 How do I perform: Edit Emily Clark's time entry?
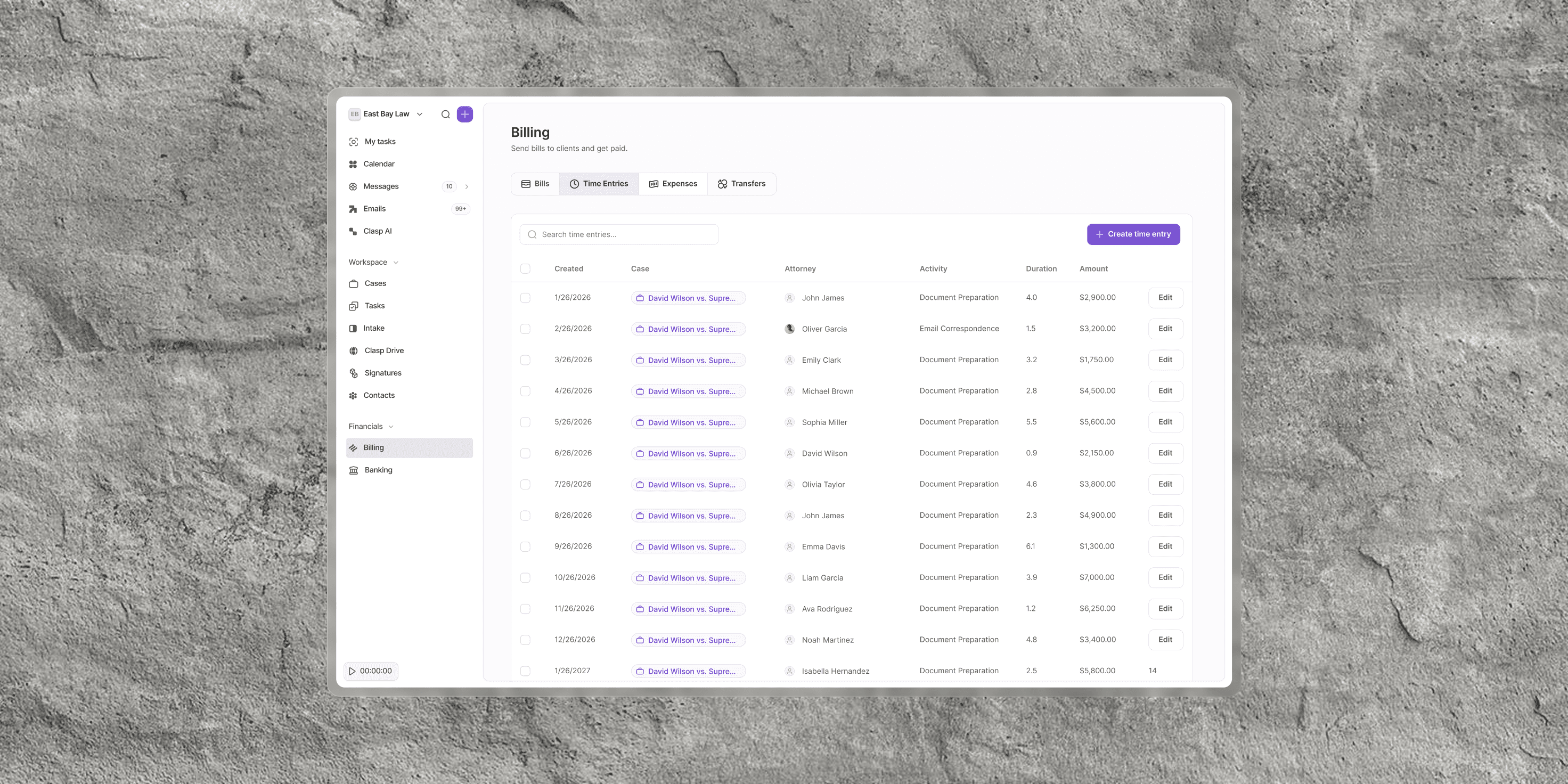click(x=1165, y=360)
